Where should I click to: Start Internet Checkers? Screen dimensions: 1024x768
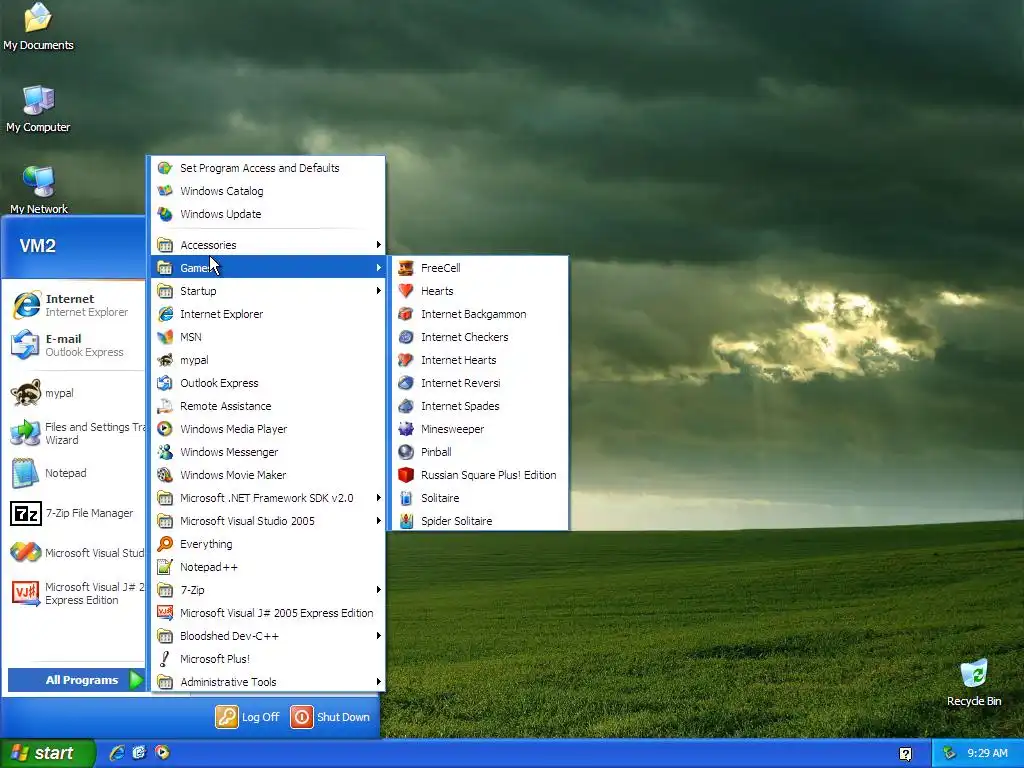click(x=478, y=337)
